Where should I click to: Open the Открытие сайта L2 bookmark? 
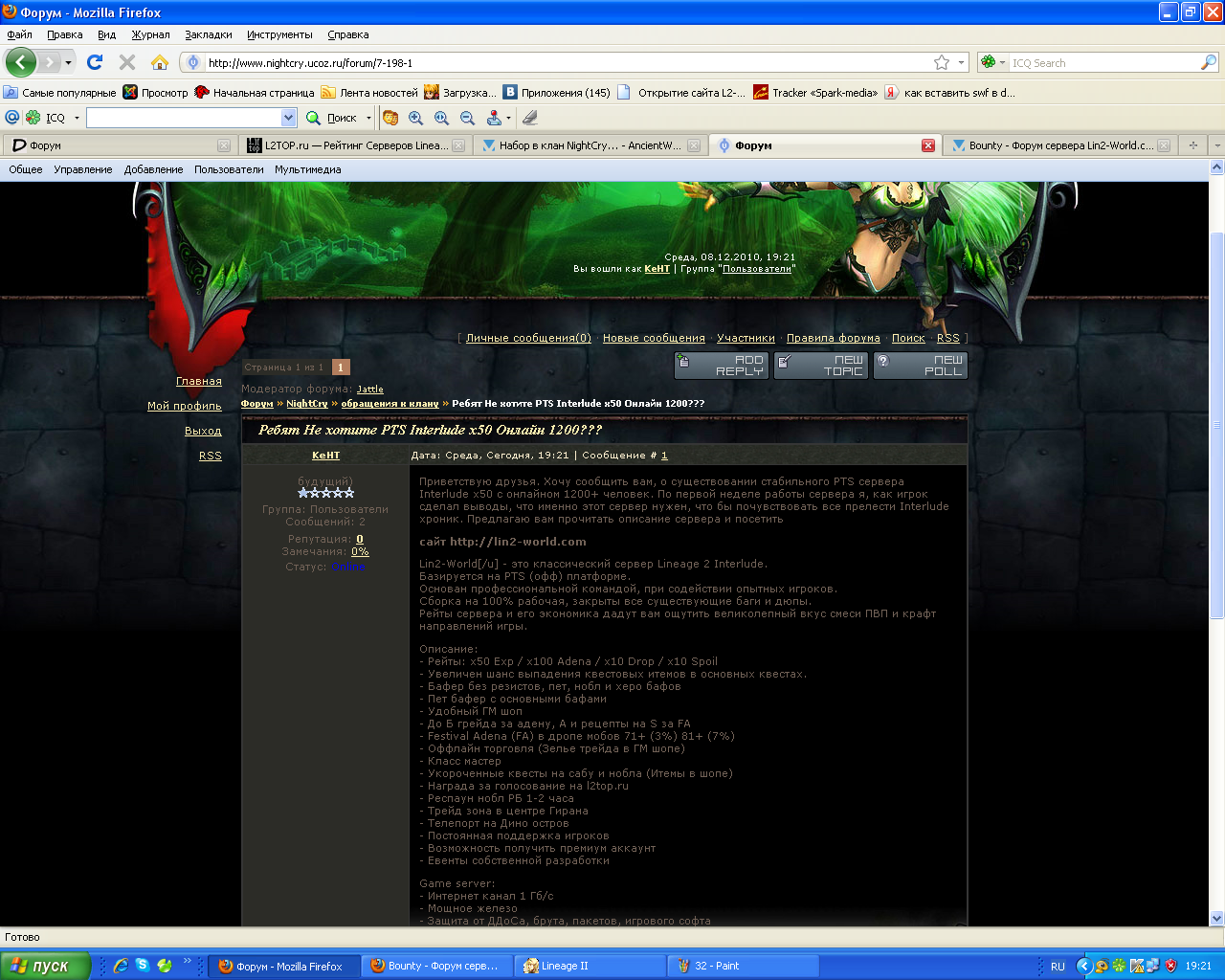point(681,93)
